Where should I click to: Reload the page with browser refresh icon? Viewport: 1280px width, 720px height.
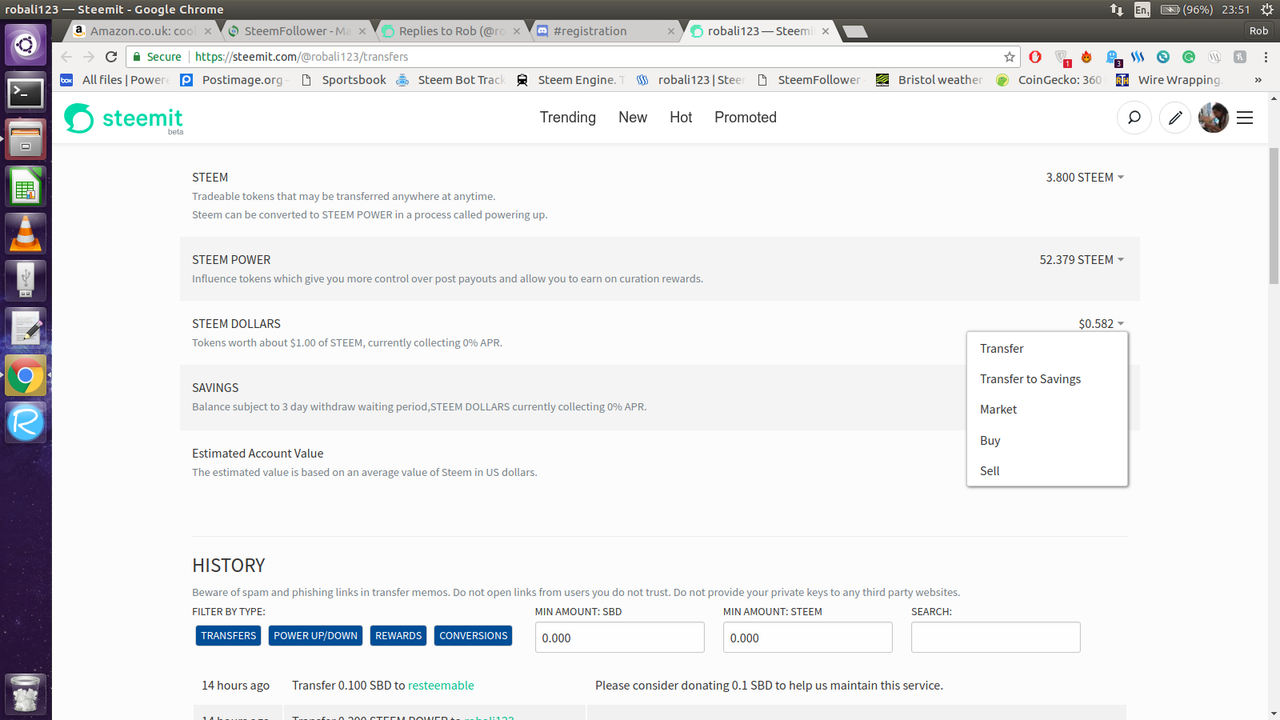tap(111, 57)
